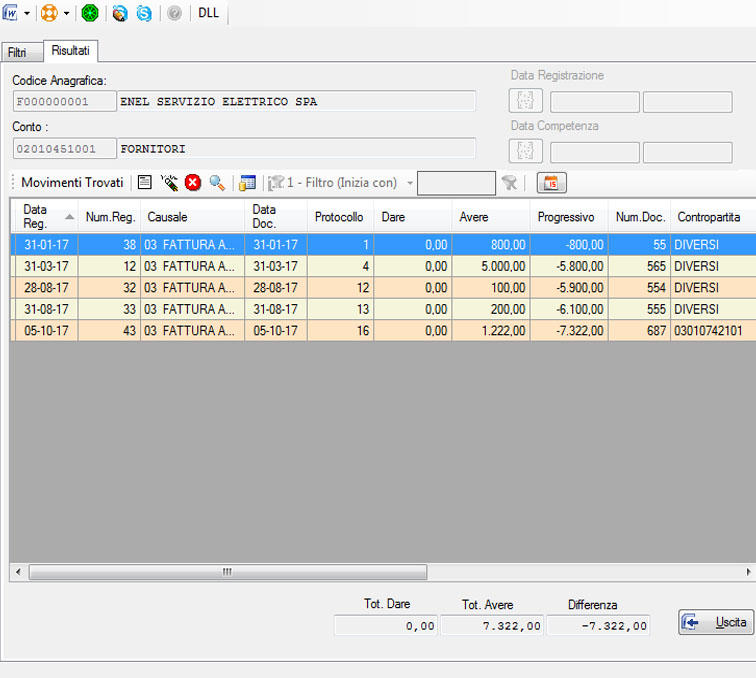Viewport: 756px width, 678px height.
Task: Click the Word document icon in top toolbar
Action: (10, 13)
